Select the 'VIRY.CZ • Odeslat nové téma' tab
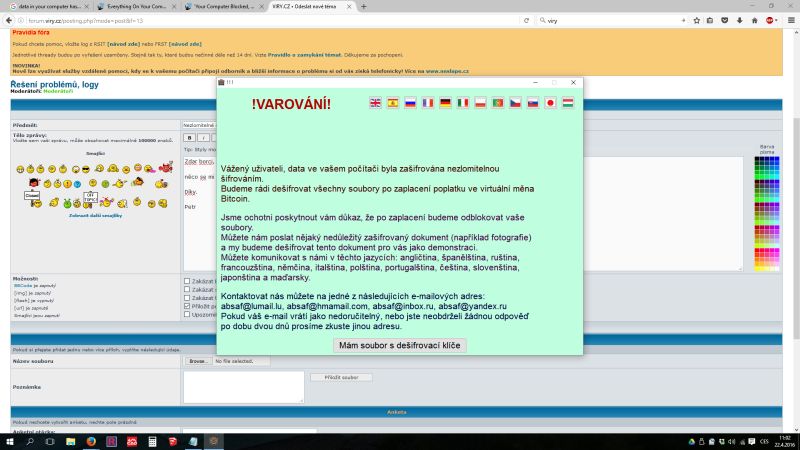 312,7
